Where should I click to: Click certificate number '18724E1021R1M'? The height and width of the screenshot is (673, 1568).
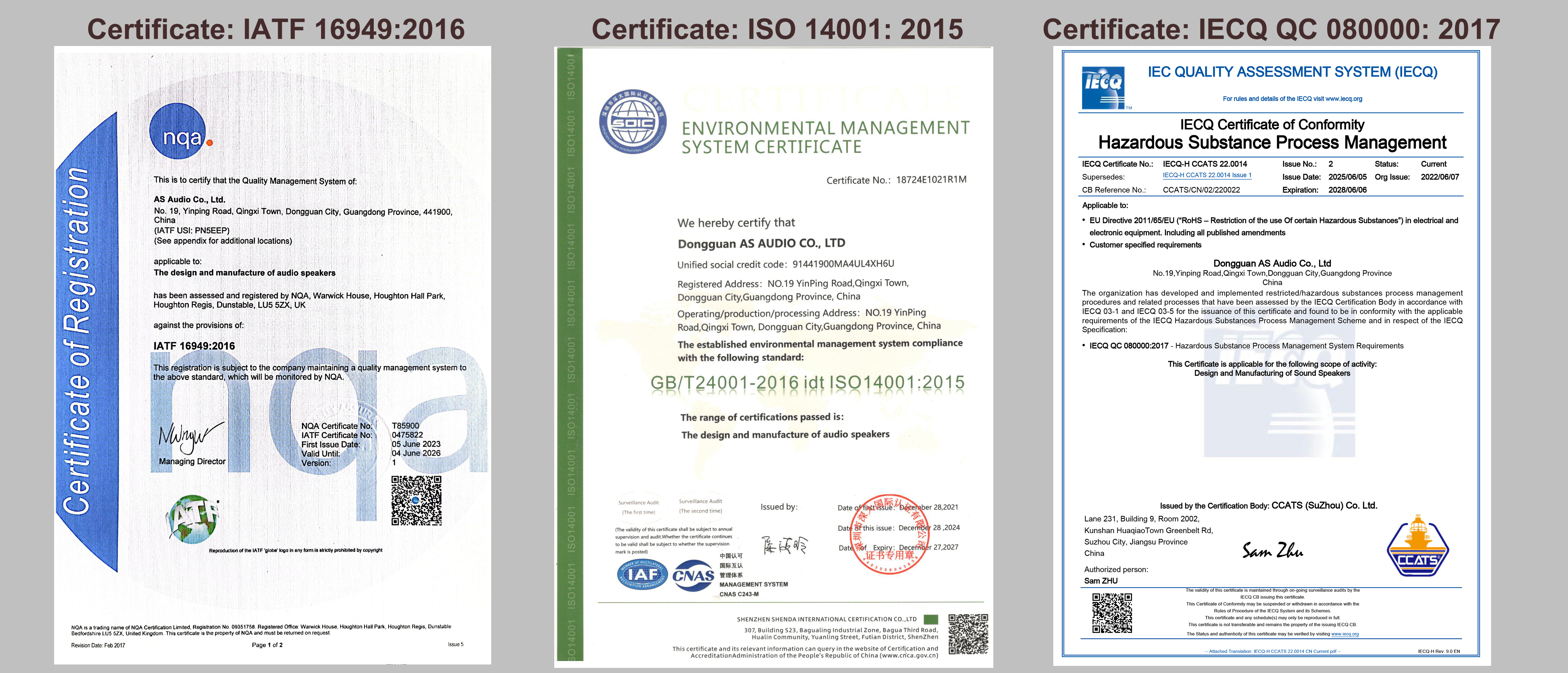(931, 180)
